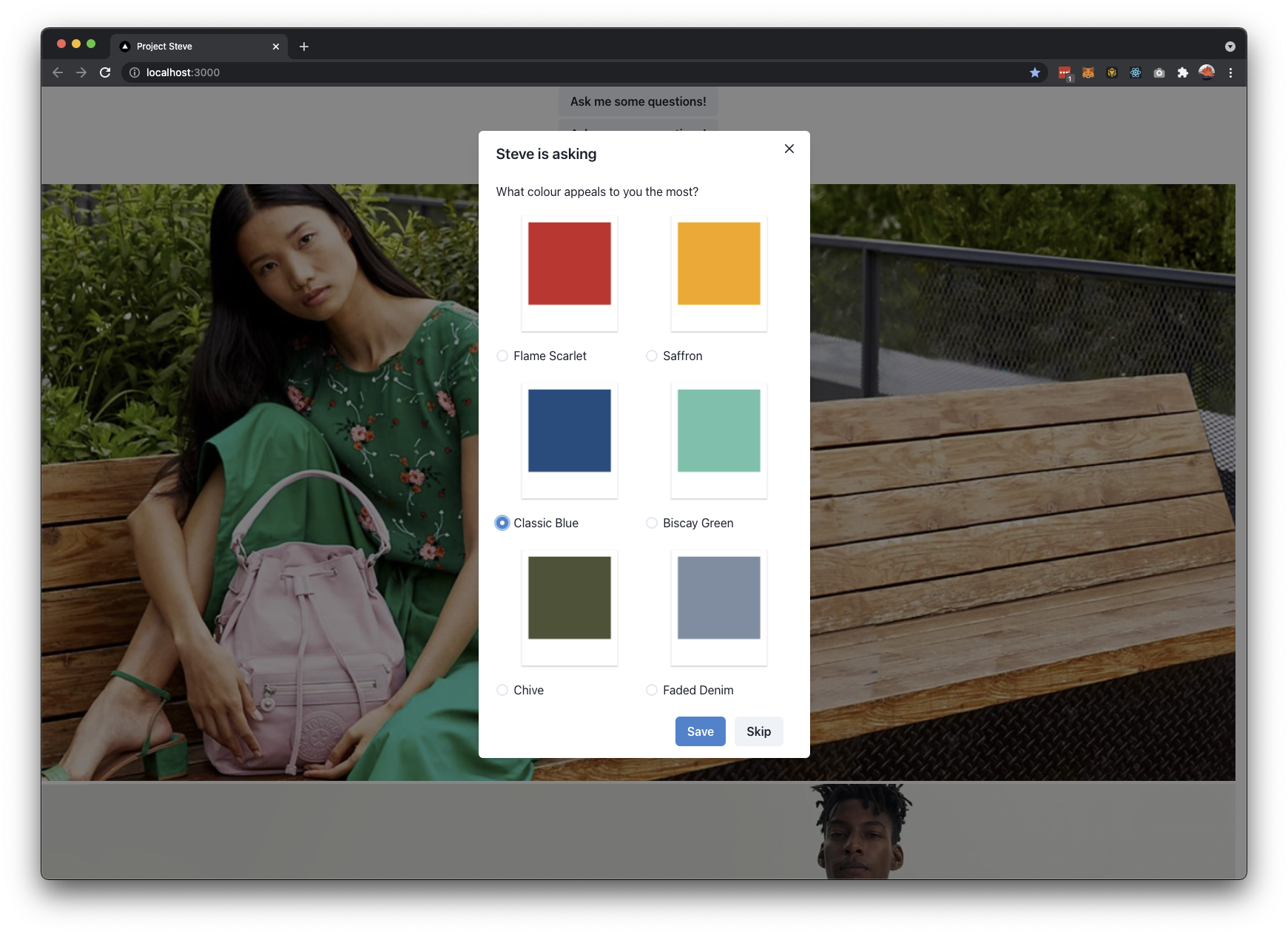Viewport: 1288px width, 934px height.
Task: Open the yellow hexagon extension icon
Action: click(x=1112, y=72)
